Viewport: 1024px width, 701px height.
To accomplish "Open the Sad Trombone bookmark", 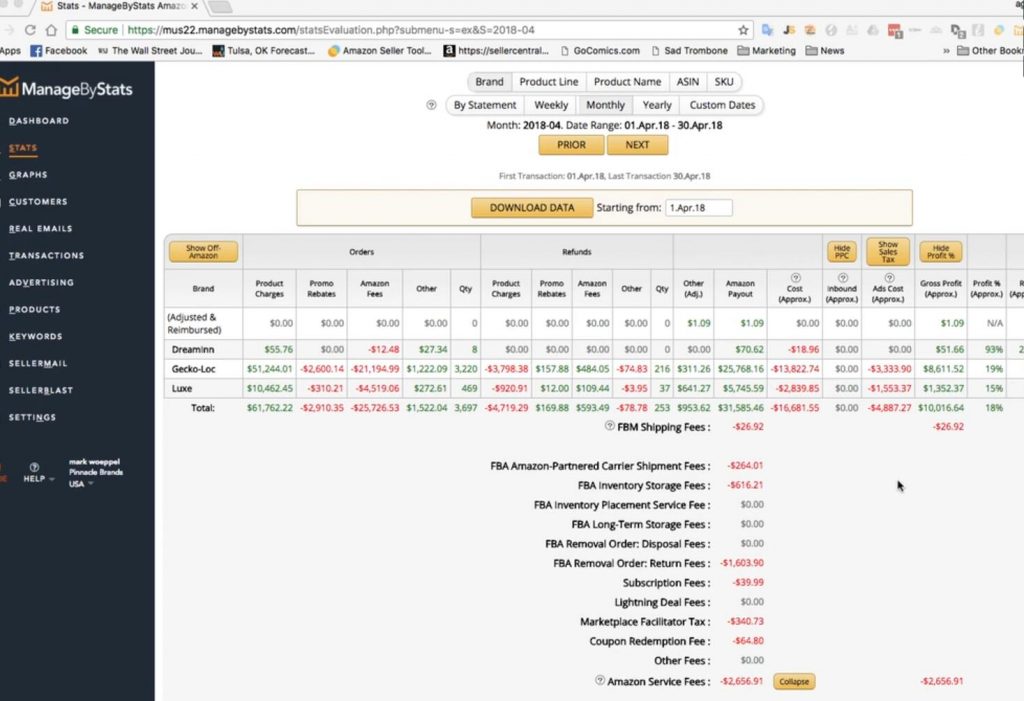I will [689, 50].
